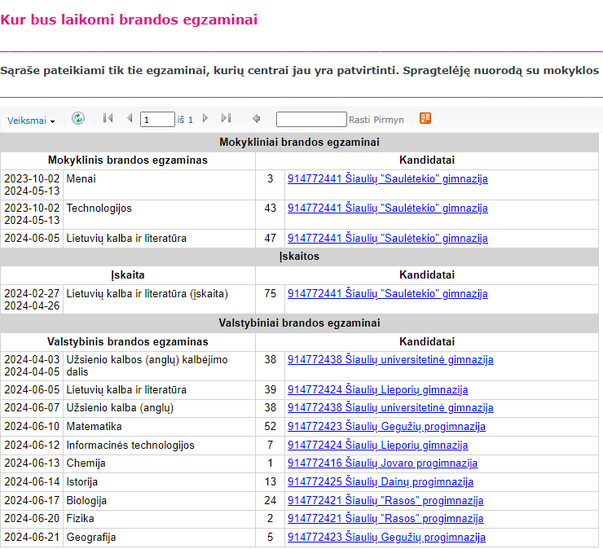Open Jovaro progimnazija link for Chemija
603x549 pixels.
click(x=383, y=463)
